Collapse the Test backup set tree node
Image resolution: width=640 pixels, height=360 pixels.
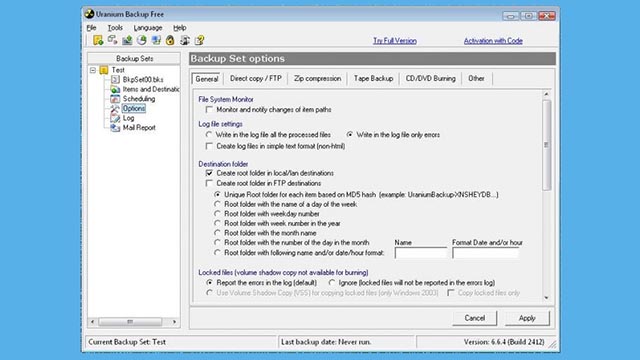93,70
